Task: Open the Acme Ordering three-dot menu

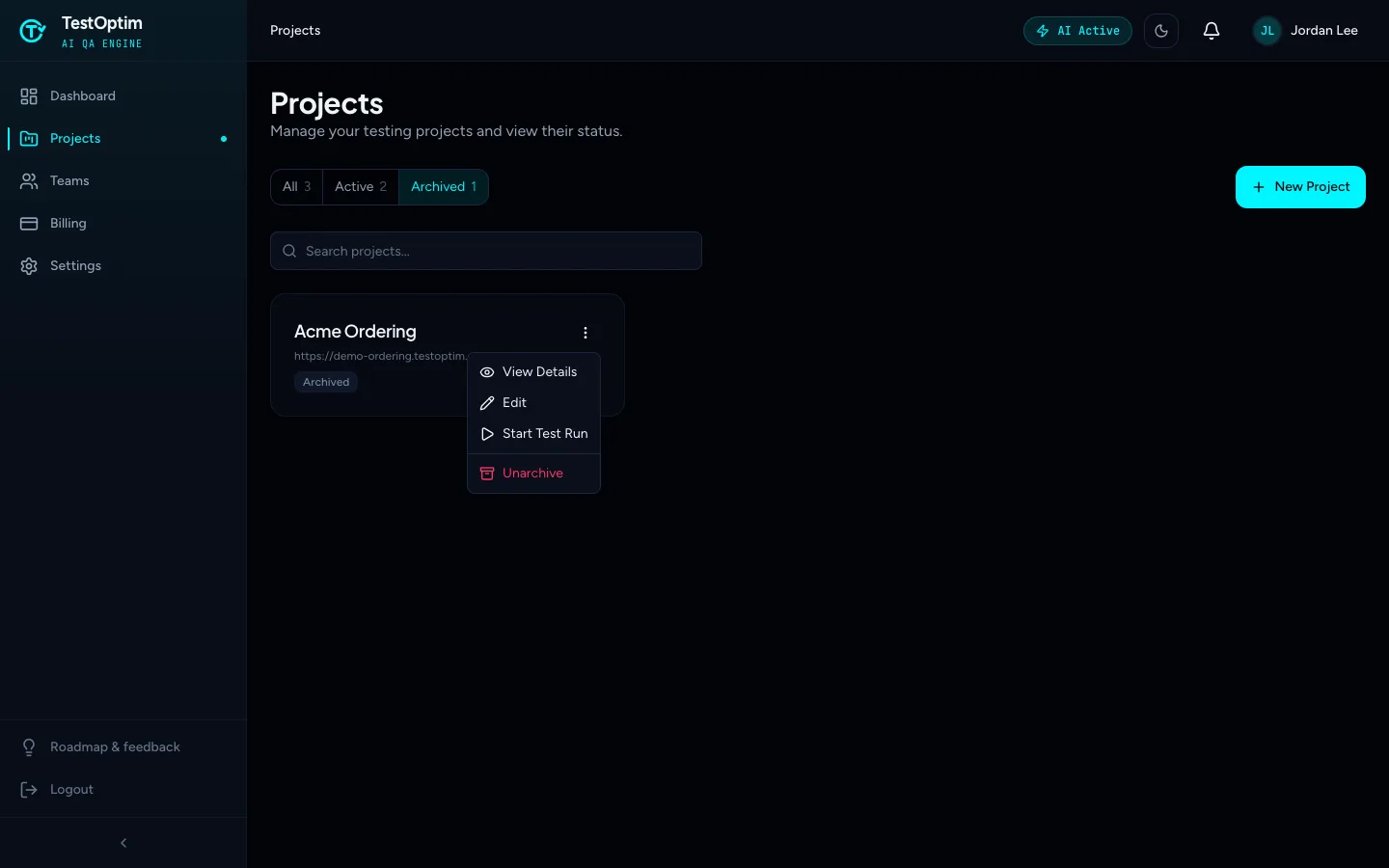Action: pyautogui.click(x=586, y=333)
